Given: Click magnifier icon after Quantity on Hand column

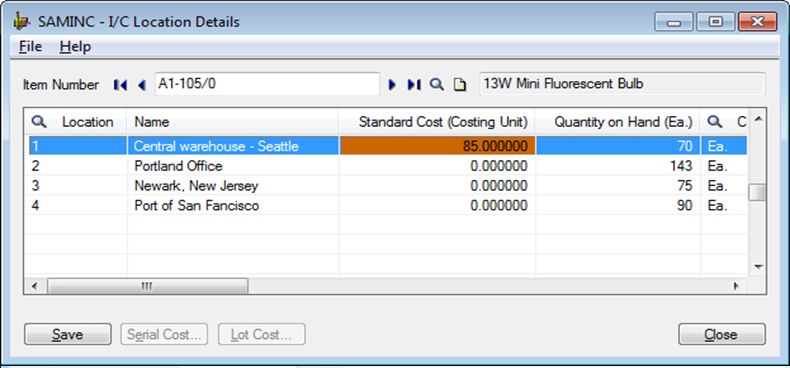Looking at the screenshot, I should click(x=715, y=121).
